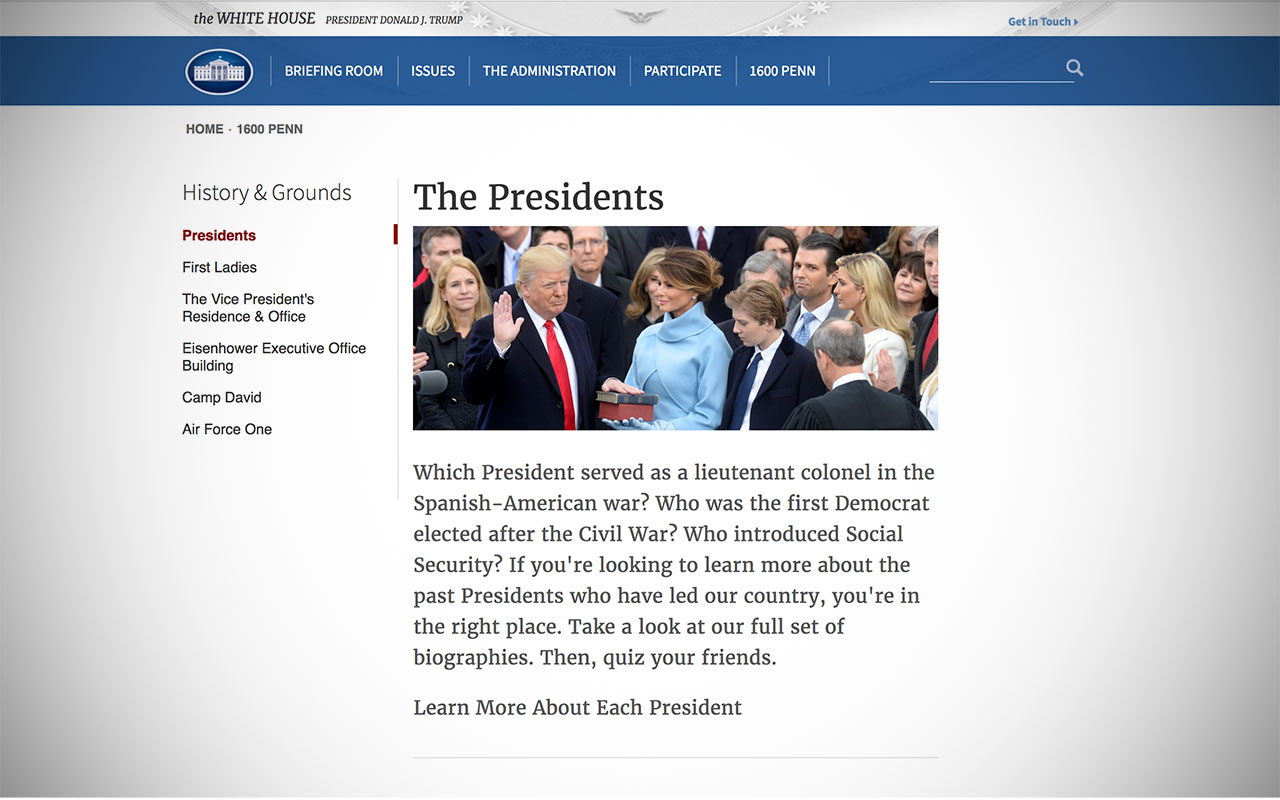Select Presidents in sidebar
This screenshot has height=800, width=1280.
(219, 236)
